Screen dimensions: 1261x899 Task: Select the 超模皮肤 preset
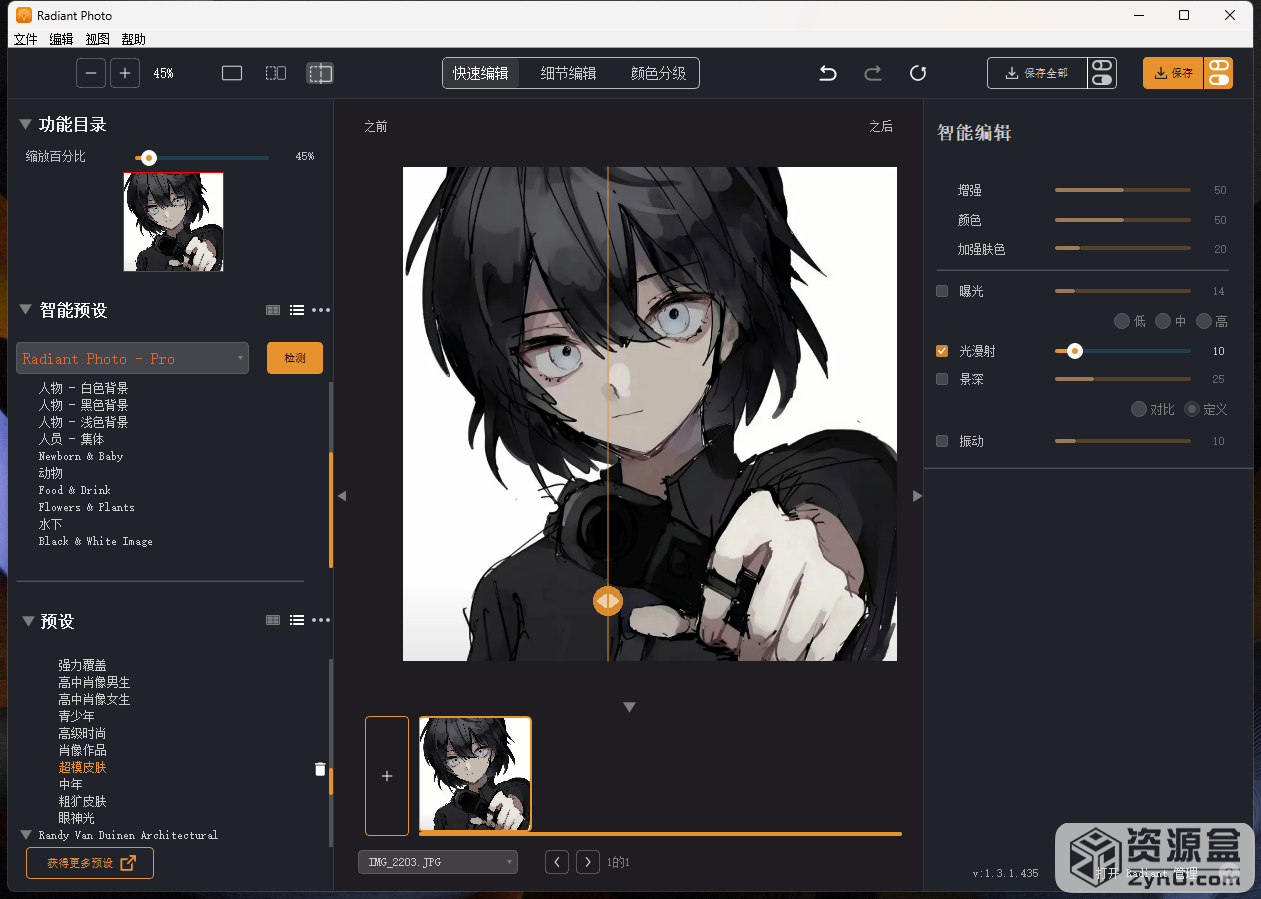[82, 767]
